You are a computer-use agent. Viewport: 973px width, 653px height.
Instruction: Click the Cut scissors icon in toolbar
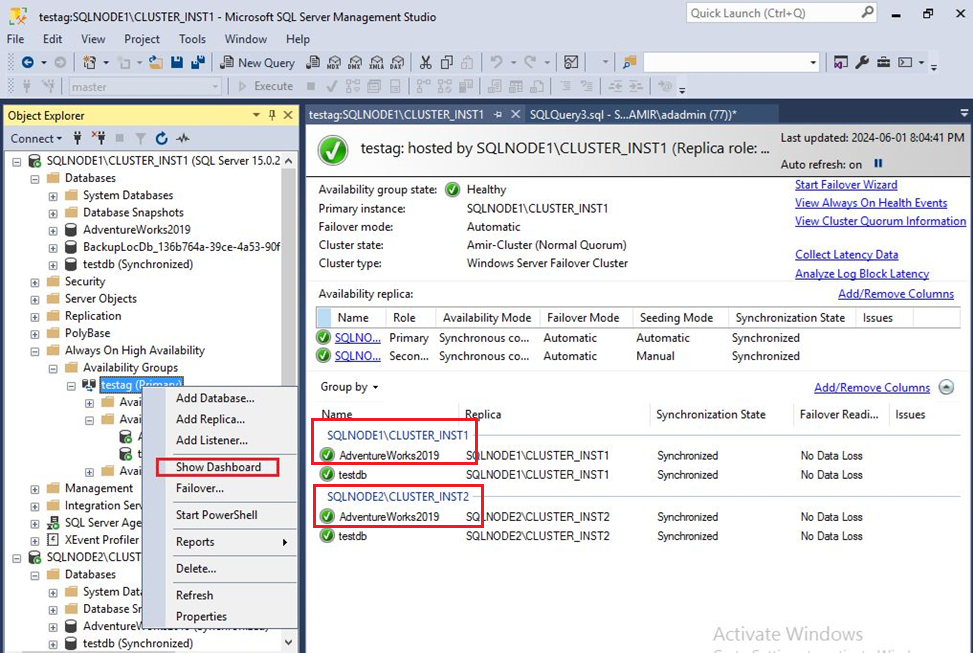[425, 63]
